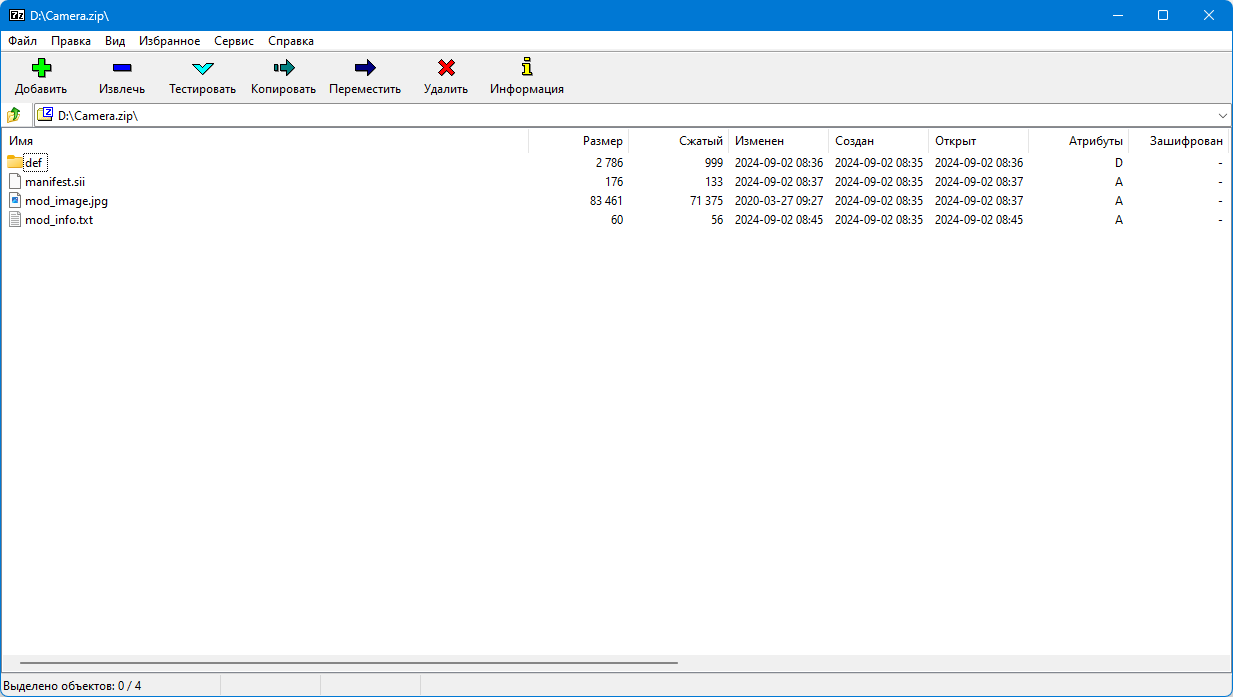This screenshot has height=697, width=1233.
Task: Open the Сервис menu
Action: point(234,41)
